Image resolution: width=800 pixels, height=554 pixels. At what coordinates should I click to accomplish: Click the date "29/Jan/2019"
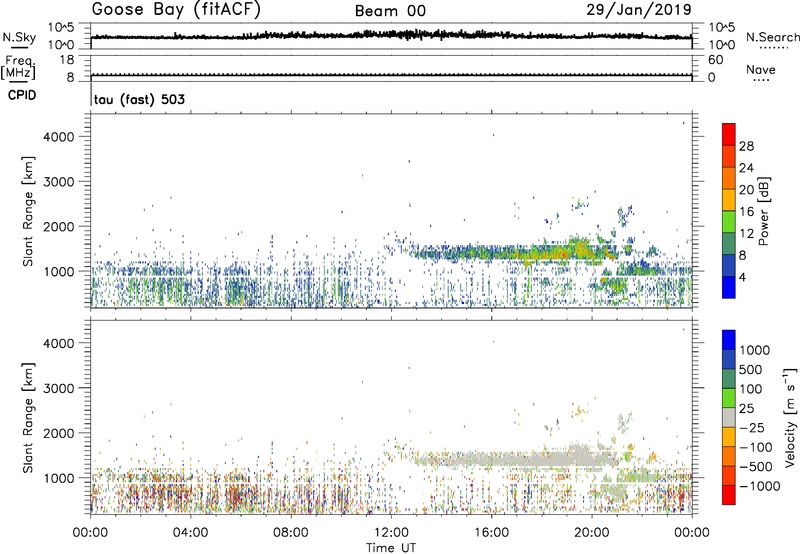pyautogui.click(x=639, y=10)
